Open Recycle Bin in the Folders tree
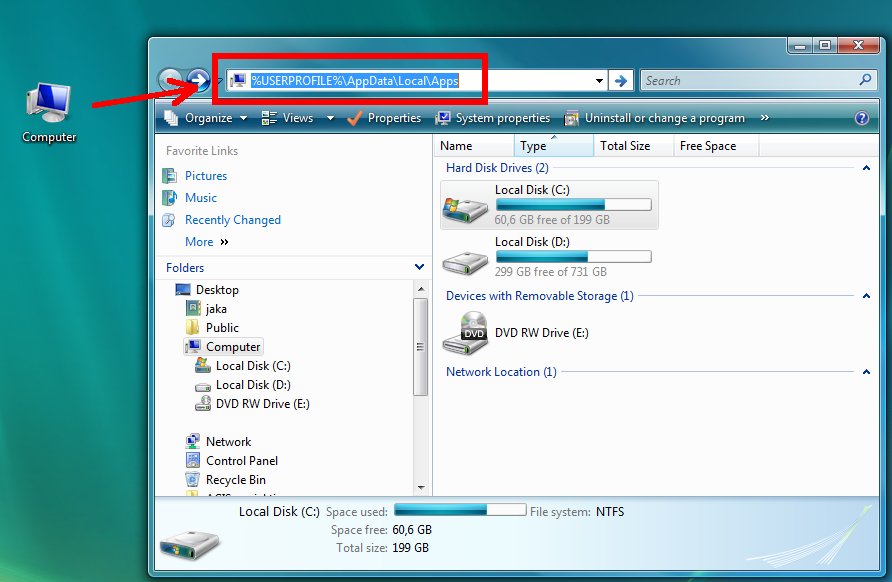This screenshot has height=582, width=892. [x=235, y=480]
